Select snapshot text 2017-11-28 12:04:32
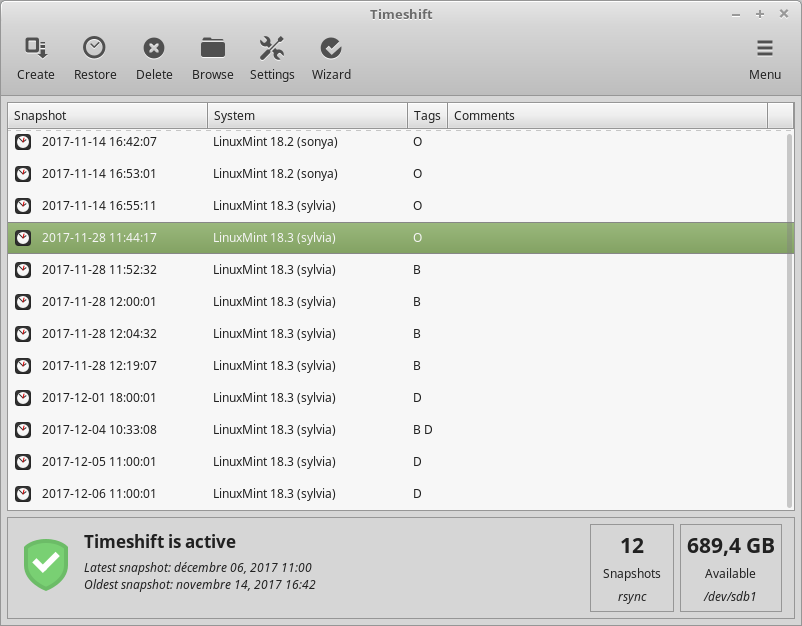802x626 pixels. [99, 333]
